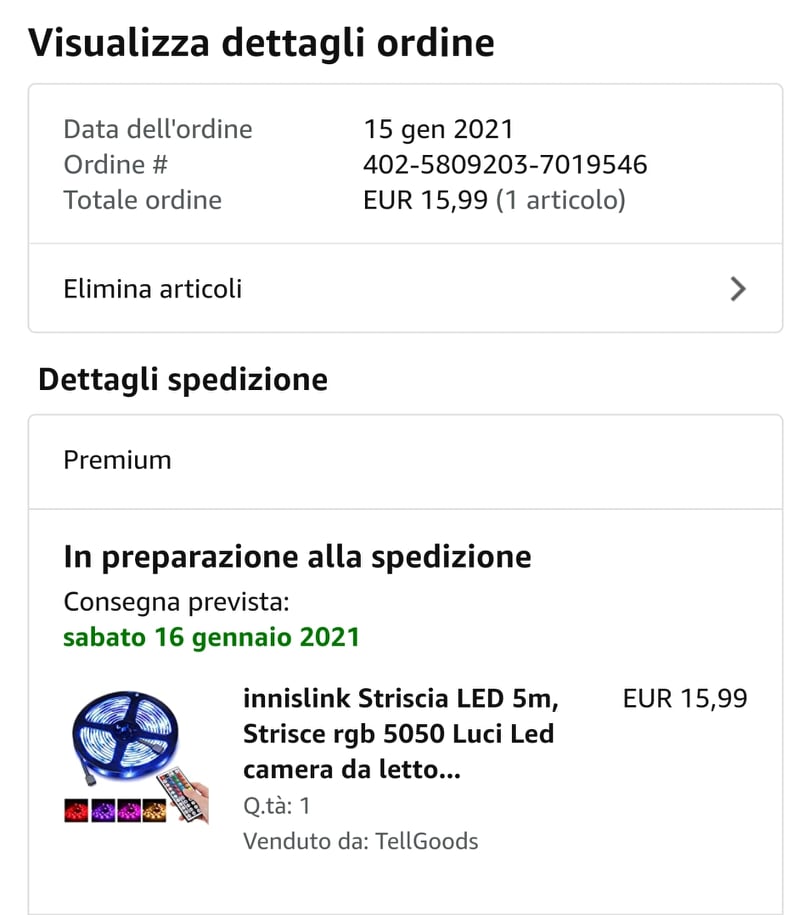Open the chevron arrow beside Elimina articoli

coord(738,289)
